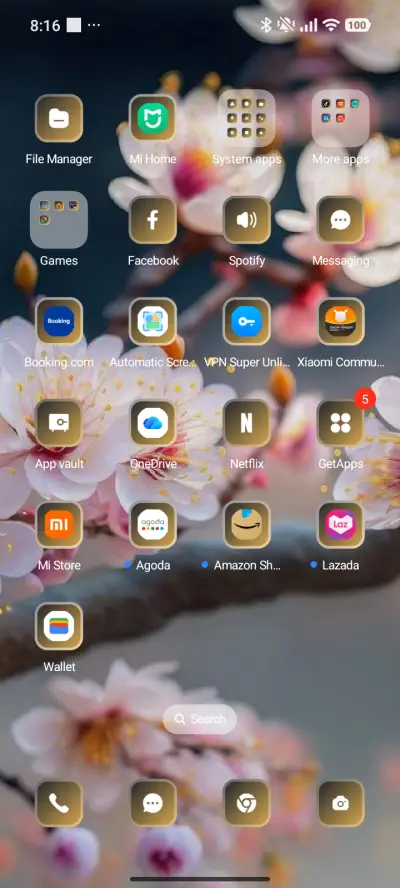400x888 pixels.
Task: Open the Spotify app
Action: 246,220
